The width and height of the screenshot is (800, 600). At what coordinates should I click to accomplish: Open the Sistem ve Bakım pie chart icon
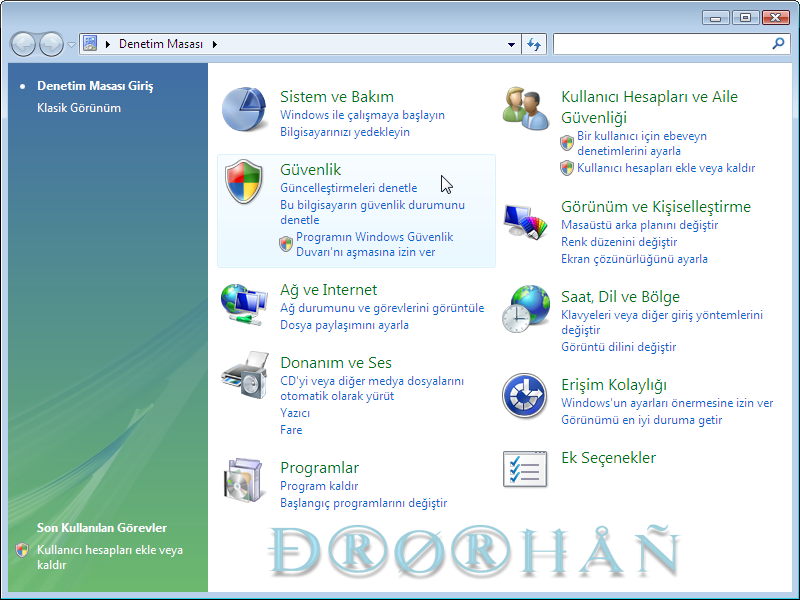point(244,109)
